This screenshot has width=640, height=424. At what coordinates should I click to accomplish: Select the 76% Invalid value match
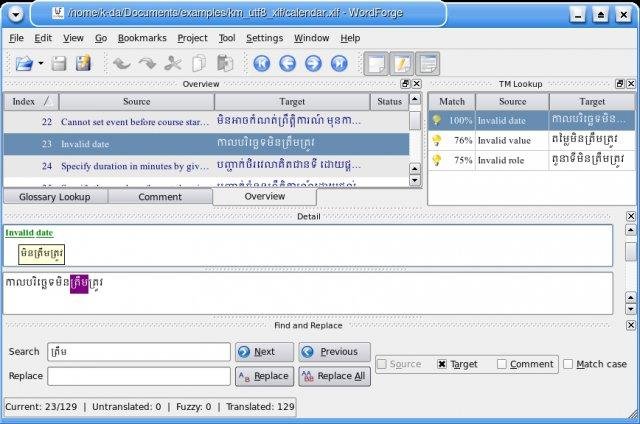532,140
